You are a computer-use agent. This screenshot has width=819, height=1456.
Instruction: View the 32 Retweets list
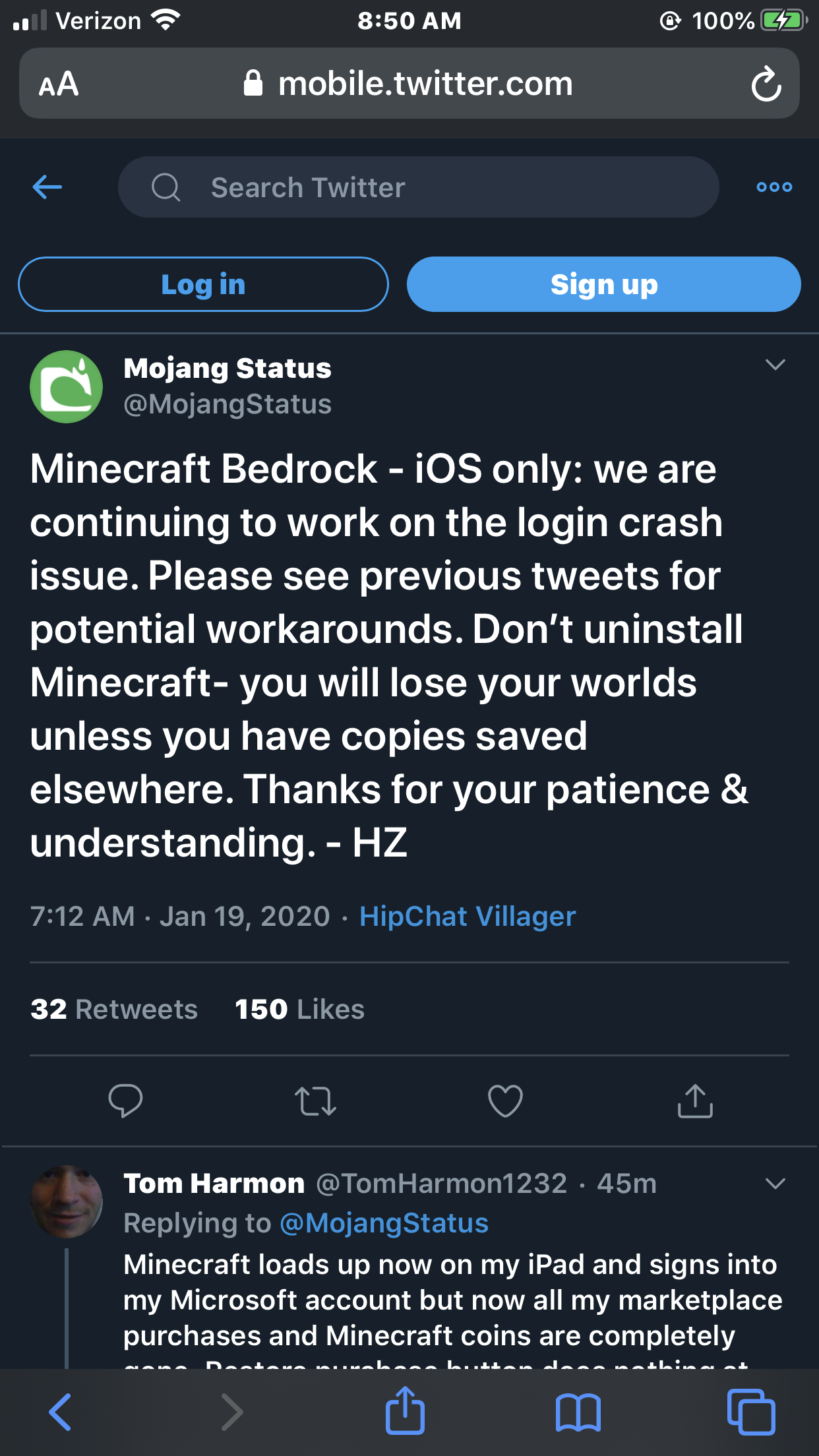click(114, 1010)
